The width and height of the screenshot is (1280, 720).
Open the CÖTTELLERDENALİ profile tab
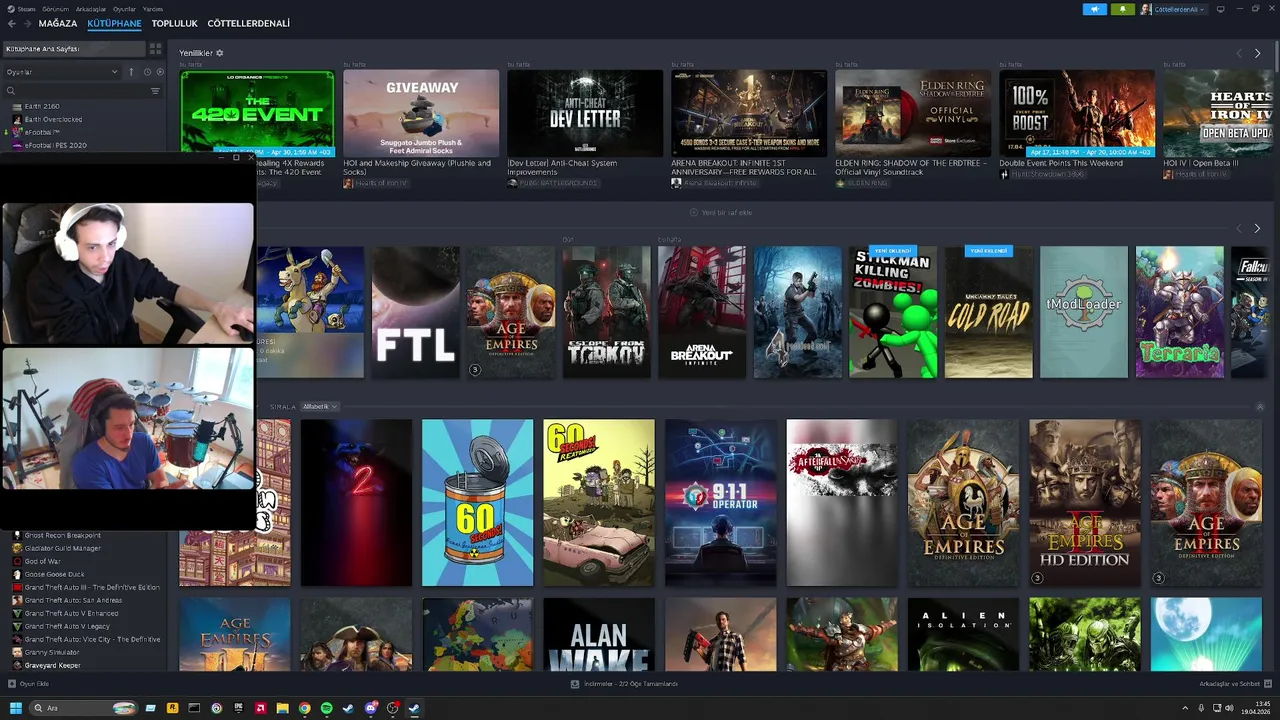tap(248, 23)
